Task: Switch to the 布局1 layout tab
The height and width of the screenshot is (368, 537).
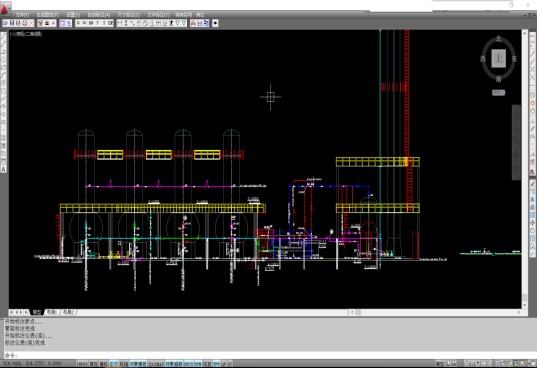Action: tap(52, 312)
